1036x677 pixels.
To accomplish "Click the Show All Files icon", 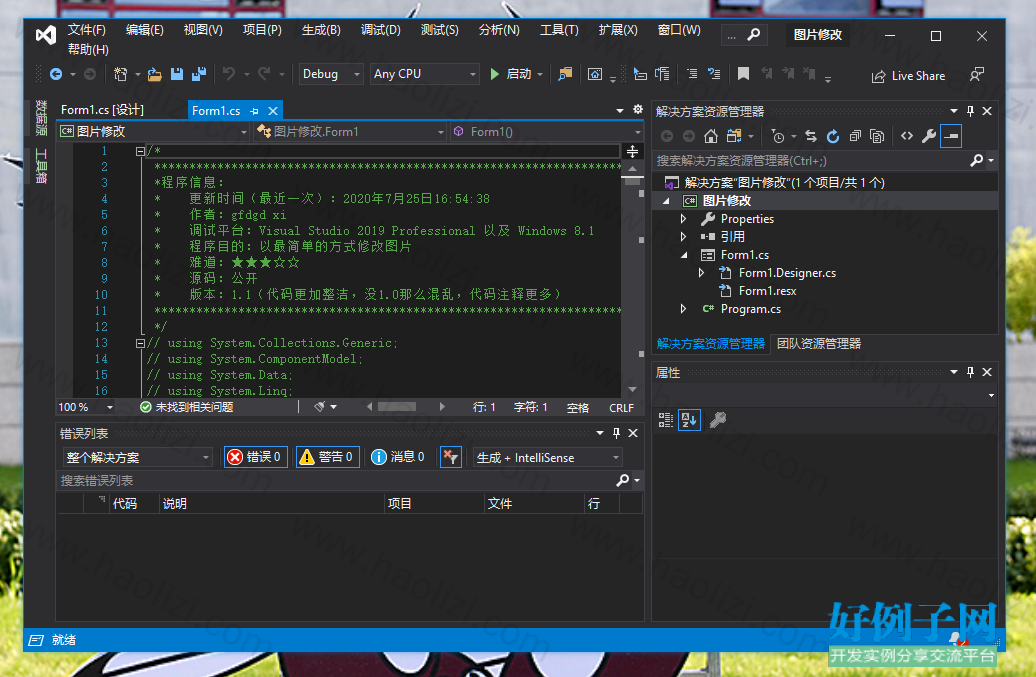I will click(877, 136).
